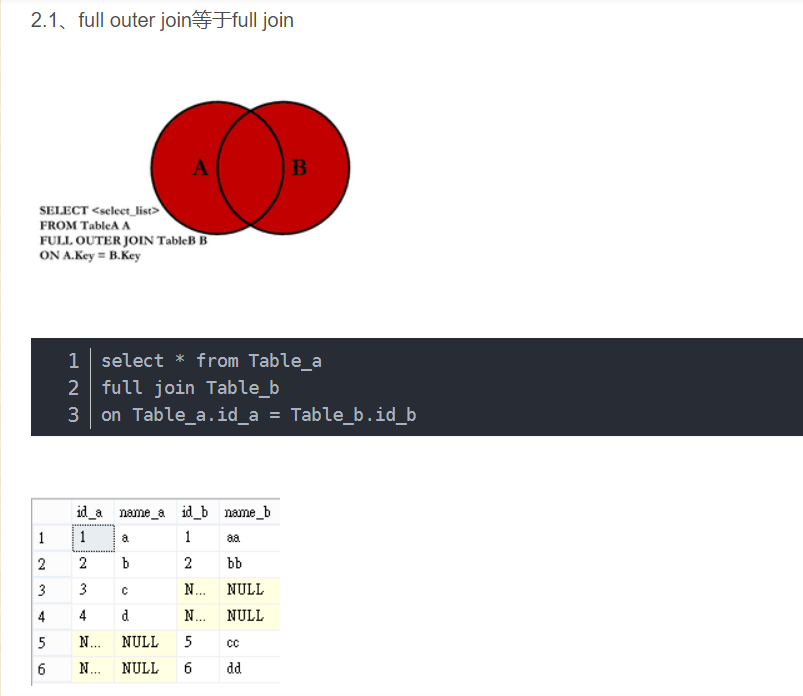Click code line 'on Table_a.id_a = Table_b.id_b'

259,414
